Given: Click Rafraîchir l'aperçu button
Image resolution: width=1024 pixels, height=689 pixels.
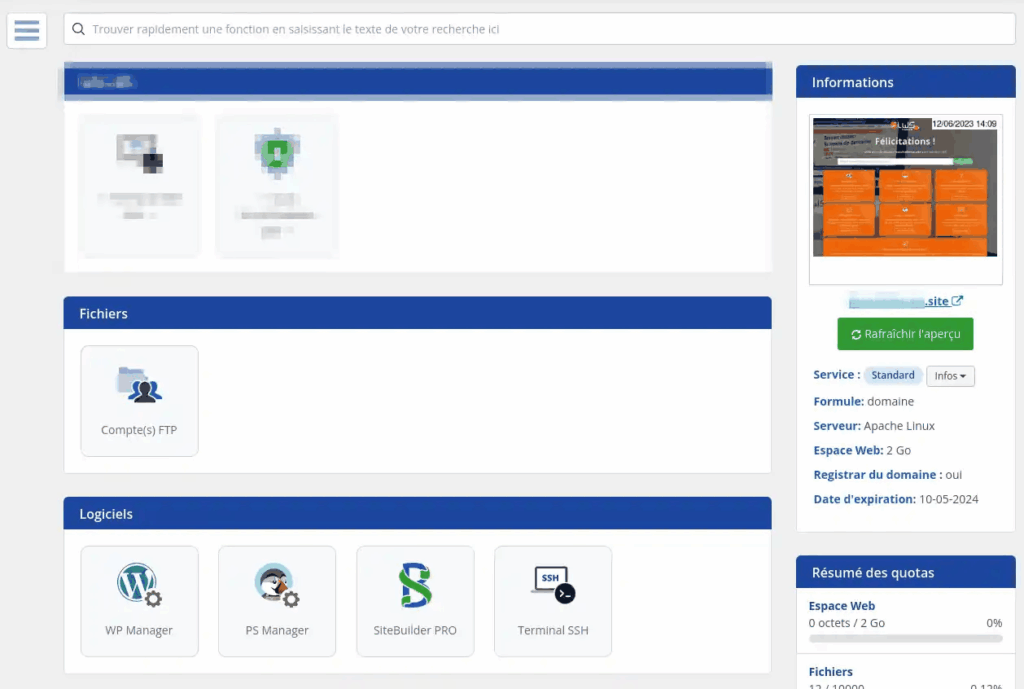Looking at the screenshot, I should click(x=905, y=334).
